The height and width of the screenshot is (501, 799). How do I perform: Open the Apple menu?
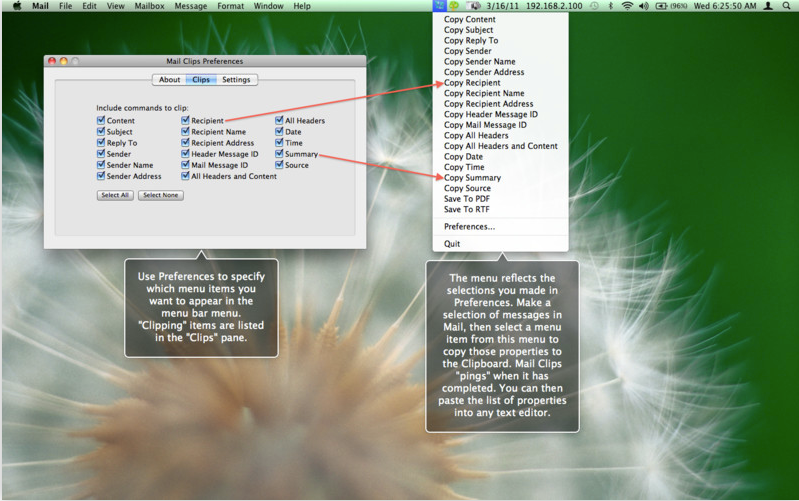[x=17, y=6]
